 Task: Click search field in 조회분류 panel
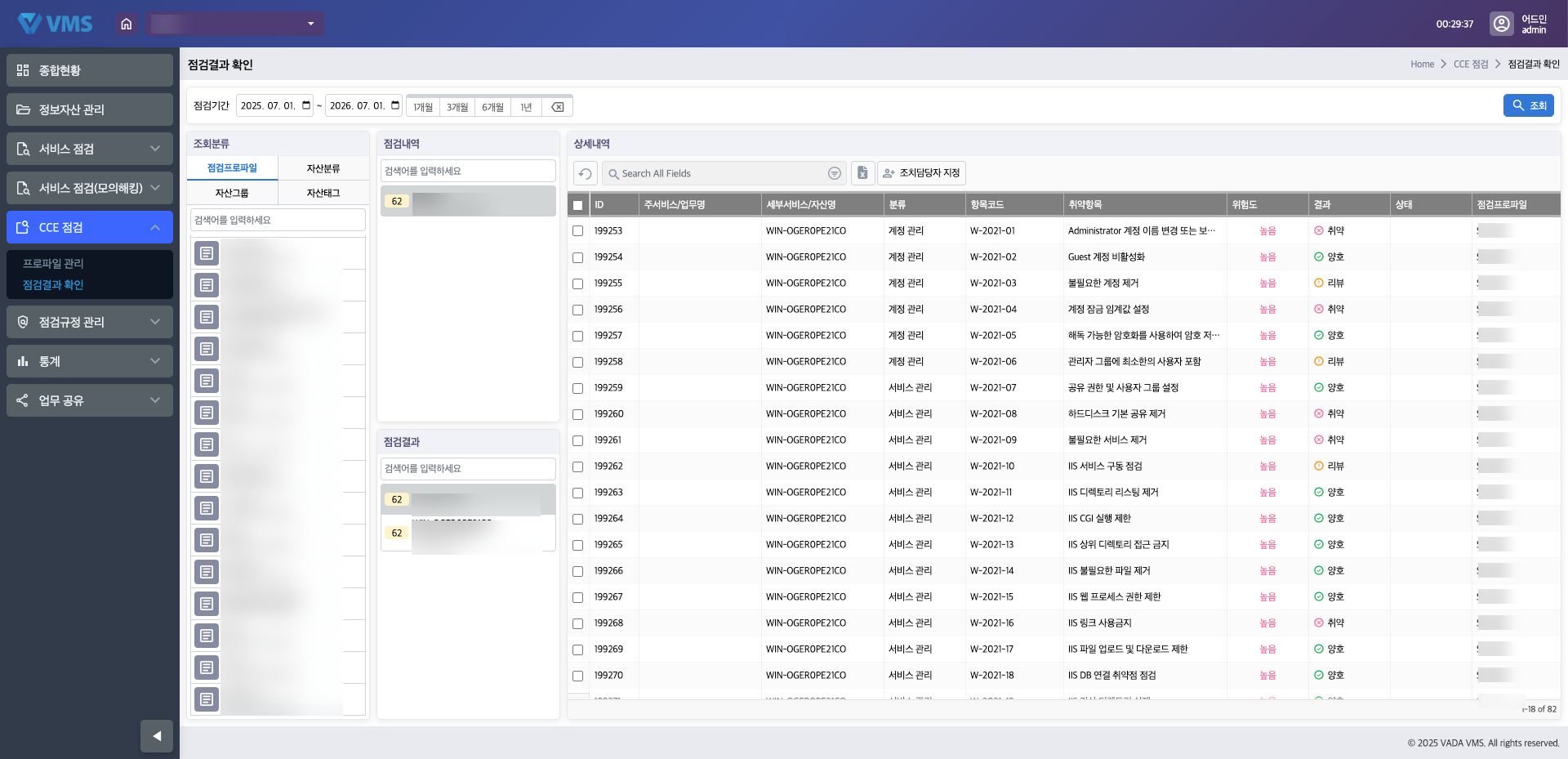coord(278,220)
